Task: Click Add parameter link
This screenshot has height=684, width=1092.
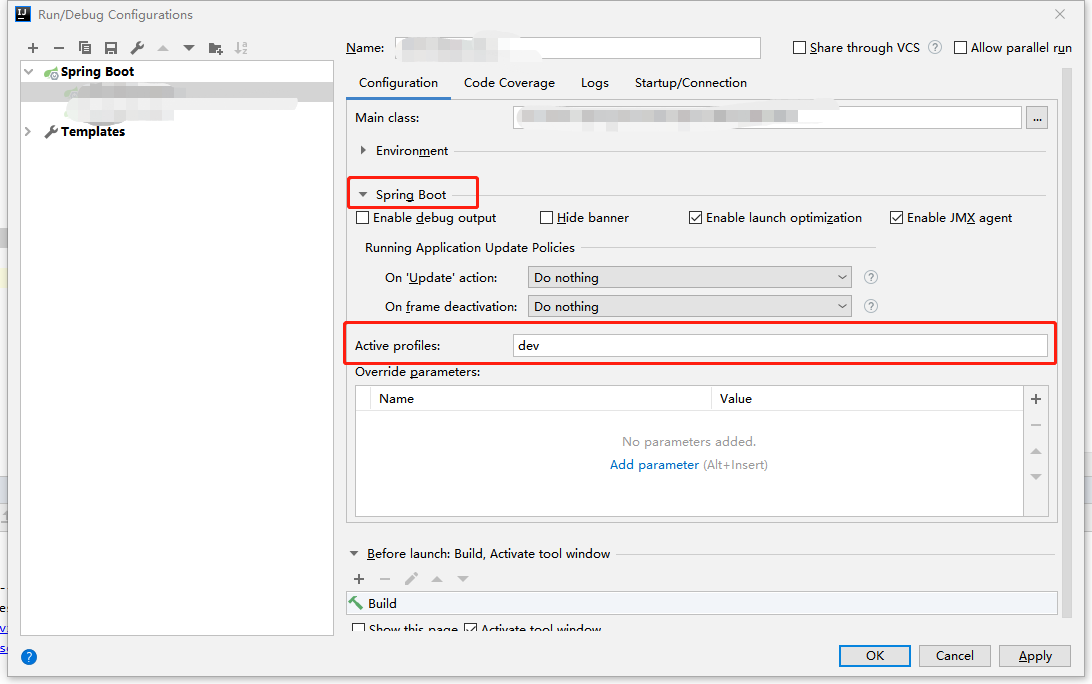Action: pos(654,465)
